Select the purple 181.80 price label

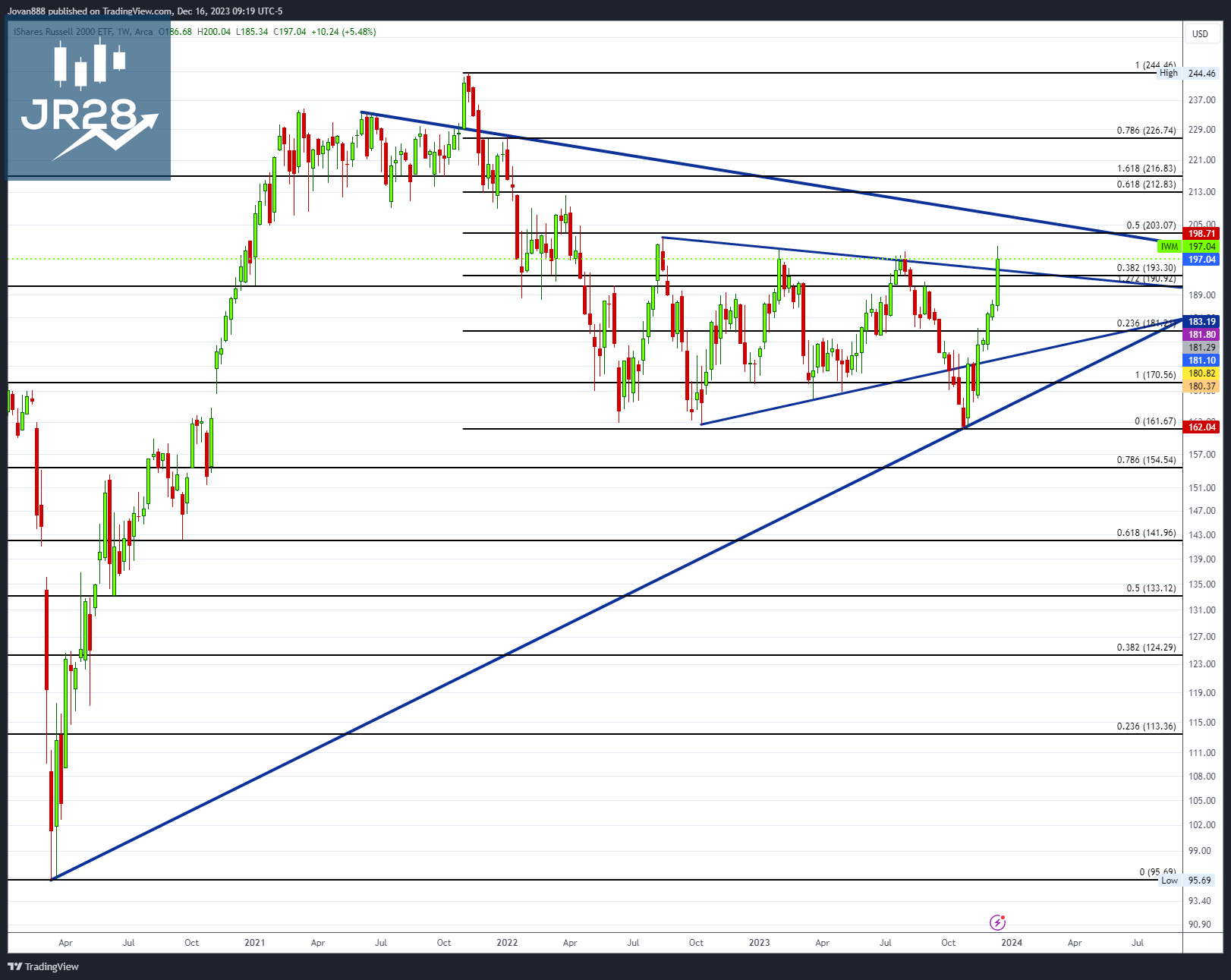pyautogui.click(x=1201, y=335)
